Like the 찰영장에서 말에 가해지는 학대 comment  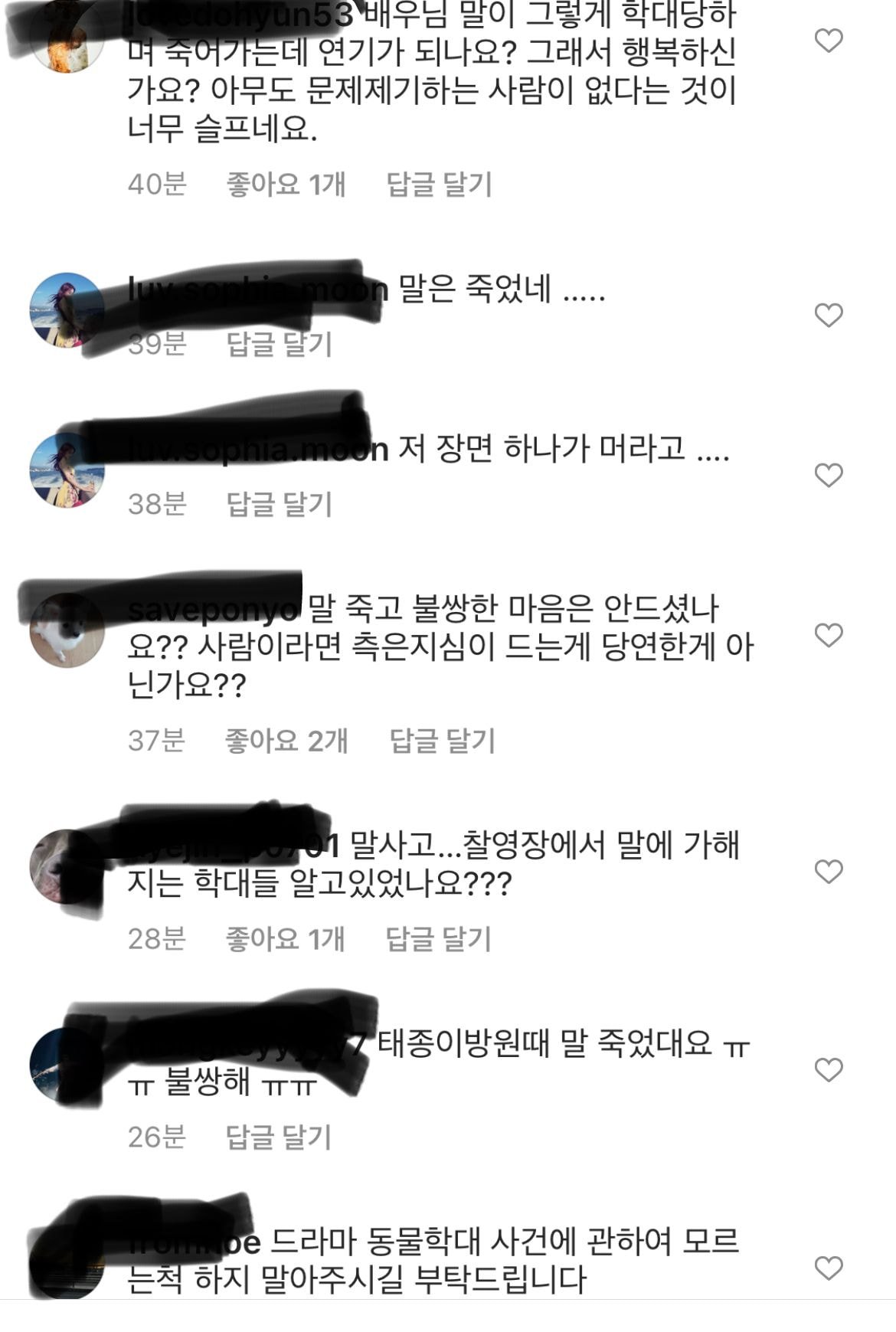point(828,871)
